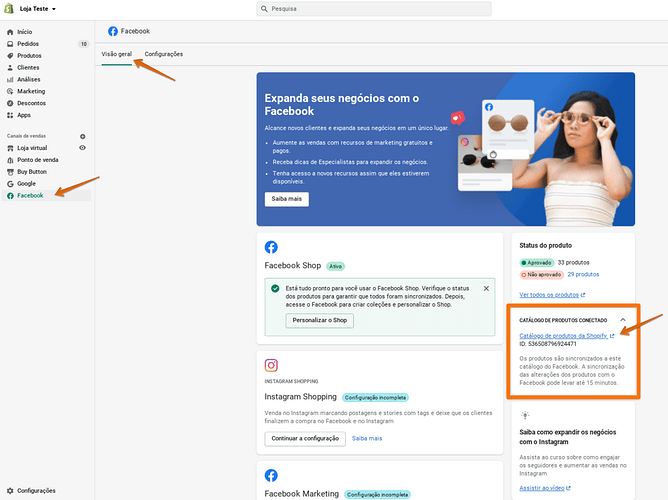The width and height of the screenshot is (668, 500).
Task: Go to Início in sidebar
Action: pyautogui.click(x=24, y=32)
